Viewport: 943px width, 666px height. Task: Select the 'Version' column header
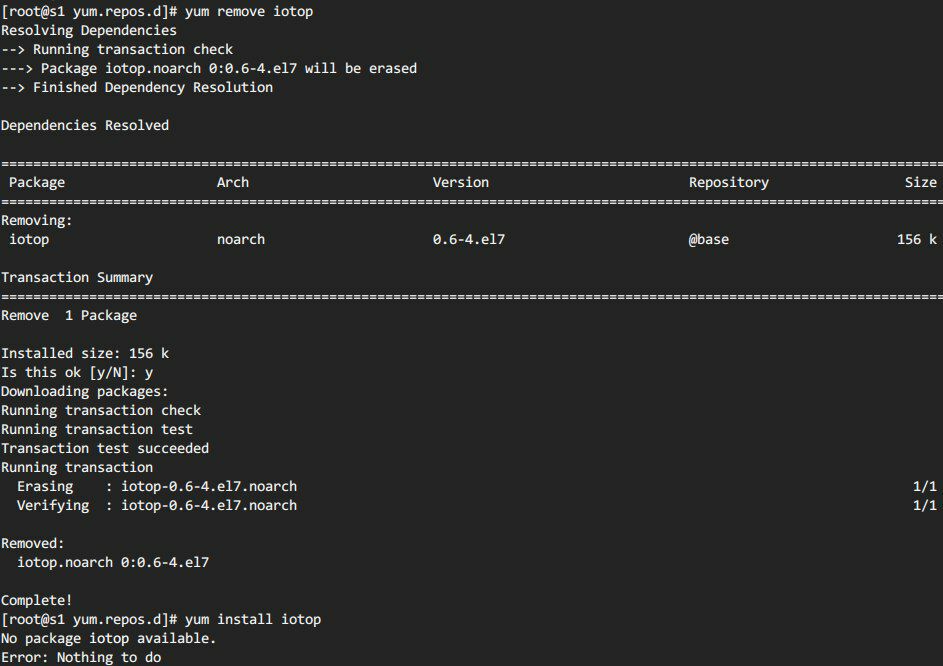click(x=461, y=182)
